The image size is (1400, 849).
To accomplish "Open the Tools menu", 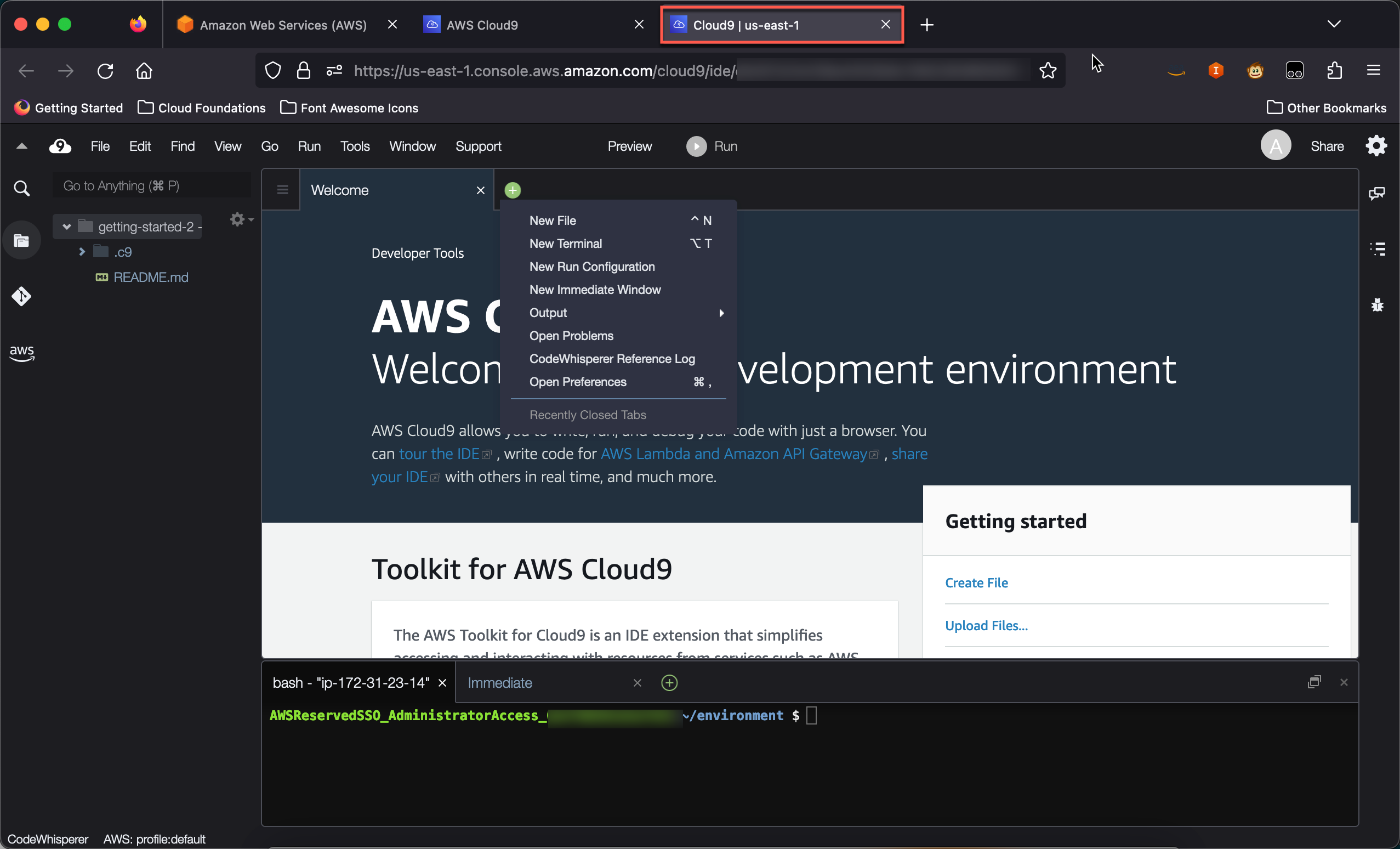I will coord(355,146).
